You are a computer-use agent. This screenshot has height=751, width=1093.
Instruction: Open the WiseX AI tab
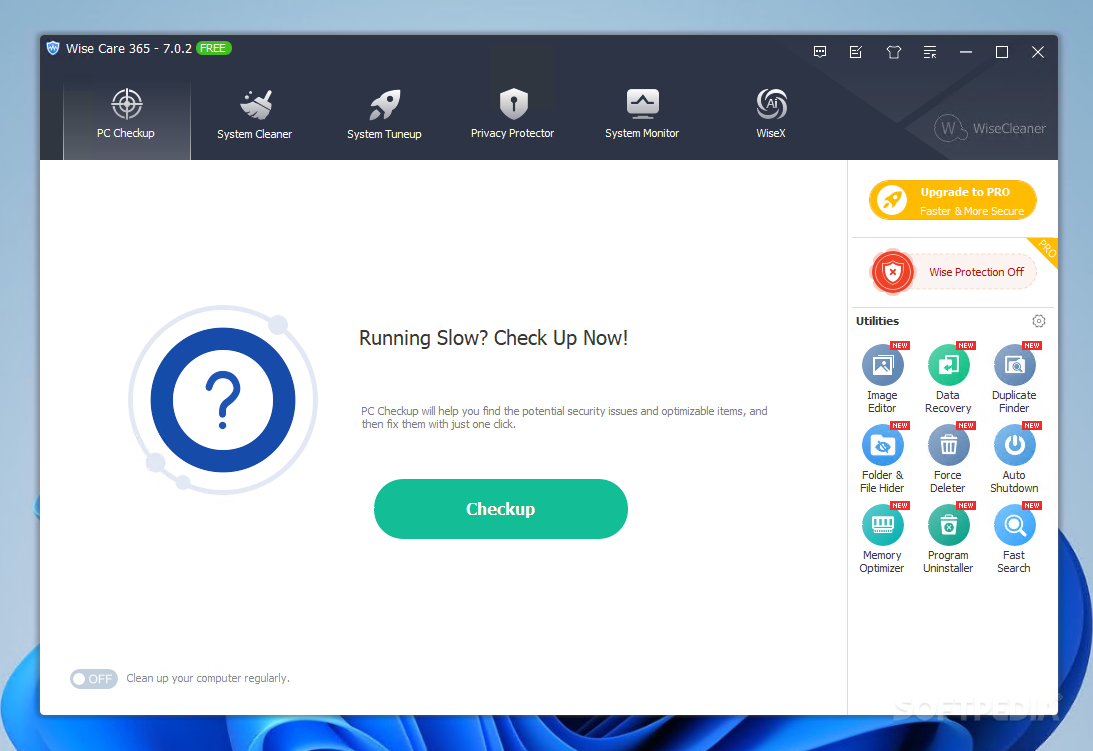point(771,116)
